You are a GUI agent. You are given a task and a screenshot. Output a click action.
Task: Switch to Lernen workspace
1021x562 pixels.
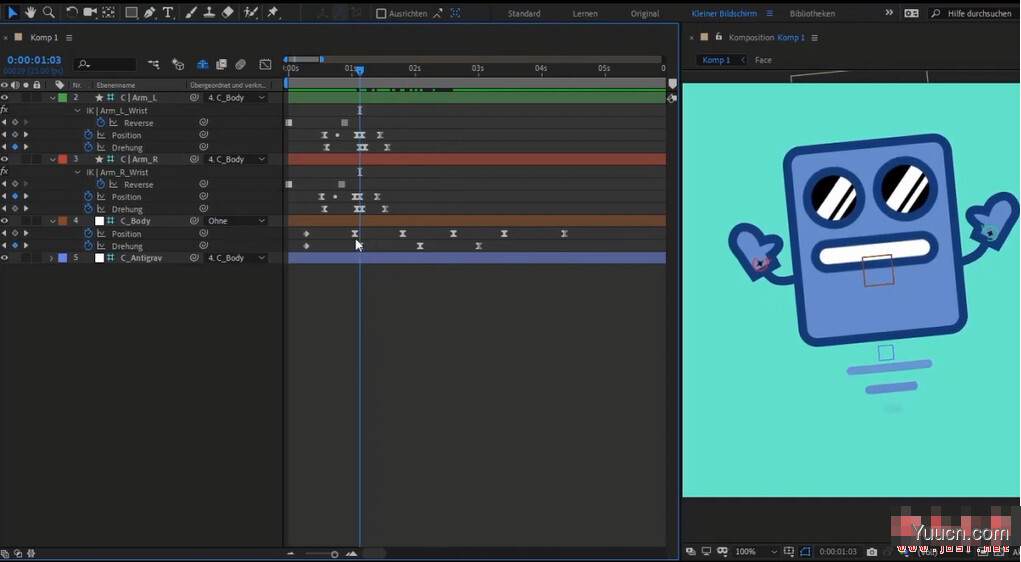click(585, 13)
